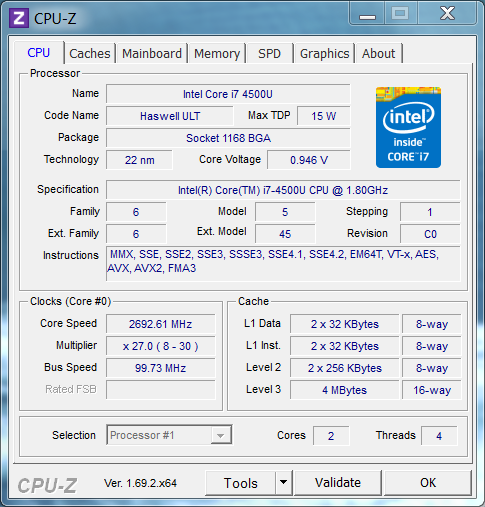Image resolution: width=485 pixels, height=507 pixels.
Task: Click the Level 3 16-way associativity field
Action: pyautogui.click(x=432, y=390)
